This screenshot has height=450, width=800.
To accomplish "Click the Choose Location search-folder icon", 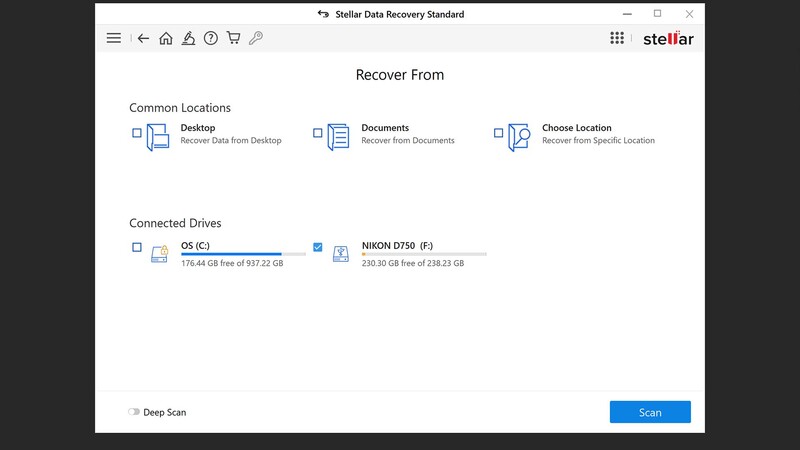I will click(519, 137).
